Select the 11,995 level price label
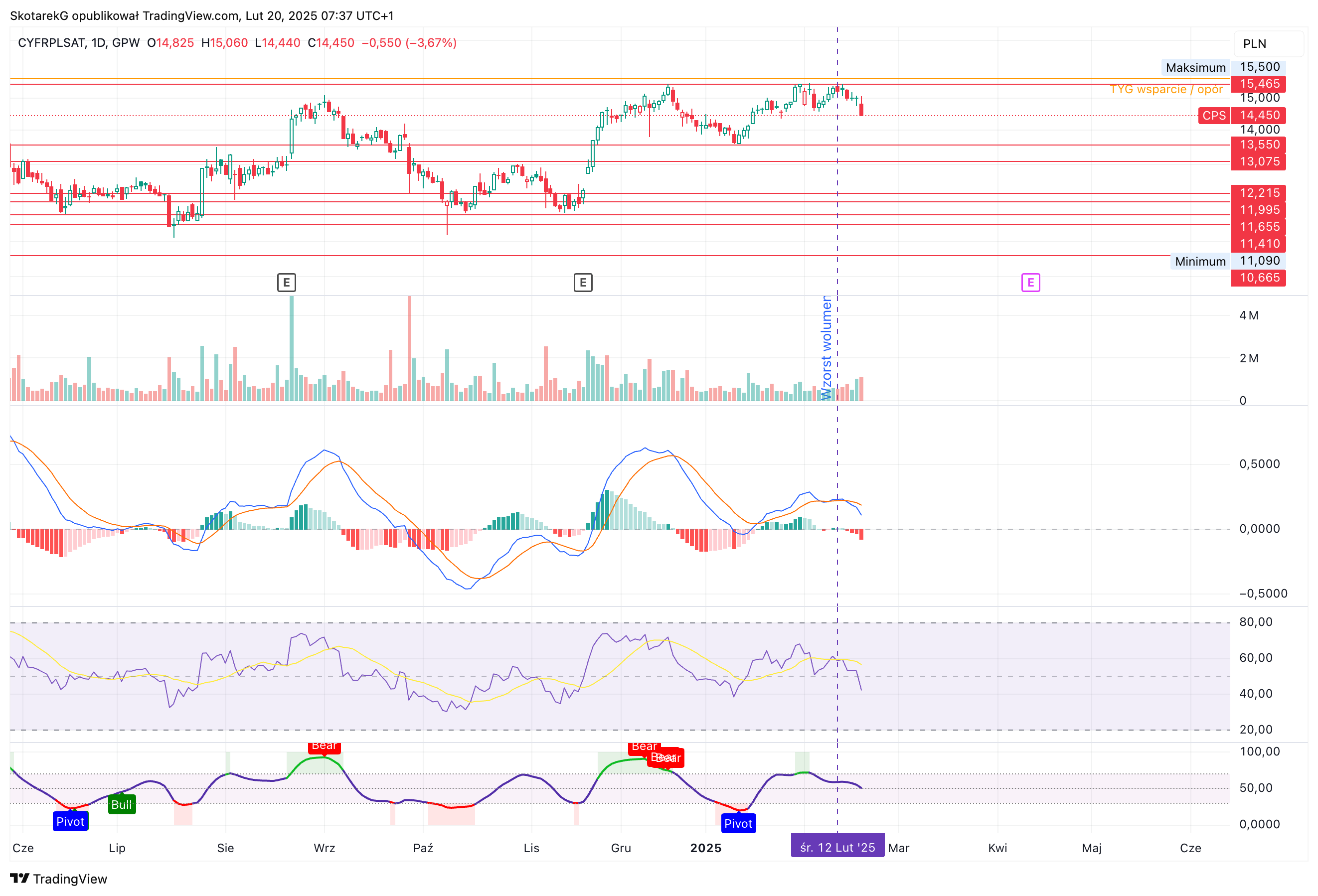1318x896 pixels. (1259, 210)
